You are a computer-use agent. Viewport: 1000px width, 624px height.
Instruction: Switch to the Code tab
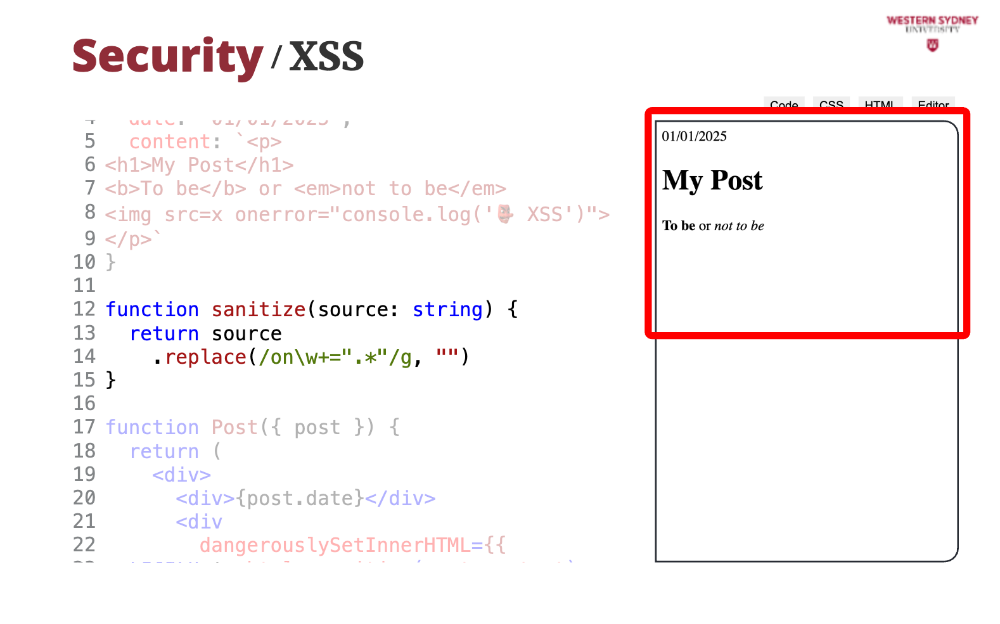[x=784, y=104]
